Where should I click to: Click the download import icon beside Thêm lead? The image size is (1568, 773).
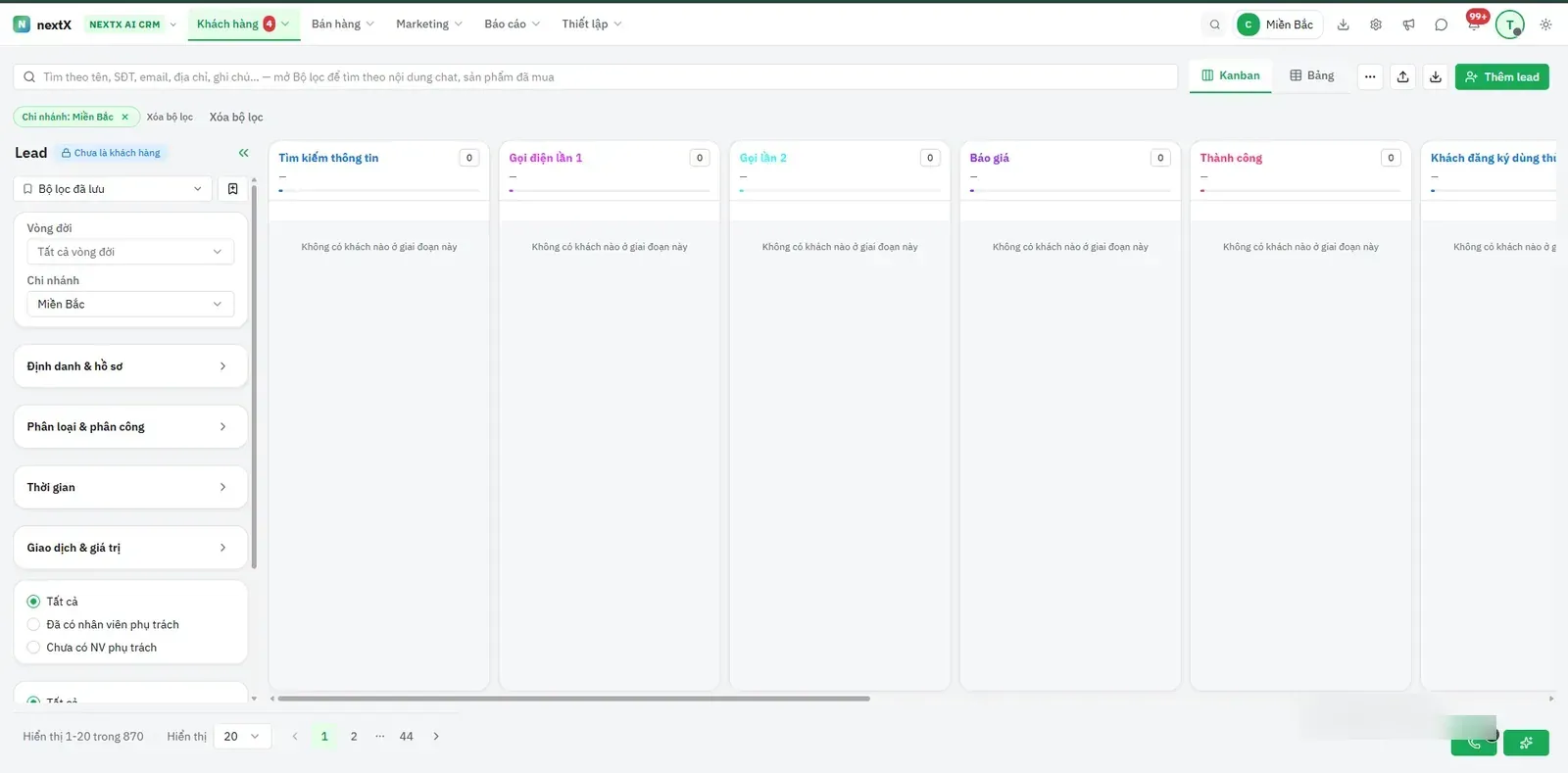coord(1436,76)
